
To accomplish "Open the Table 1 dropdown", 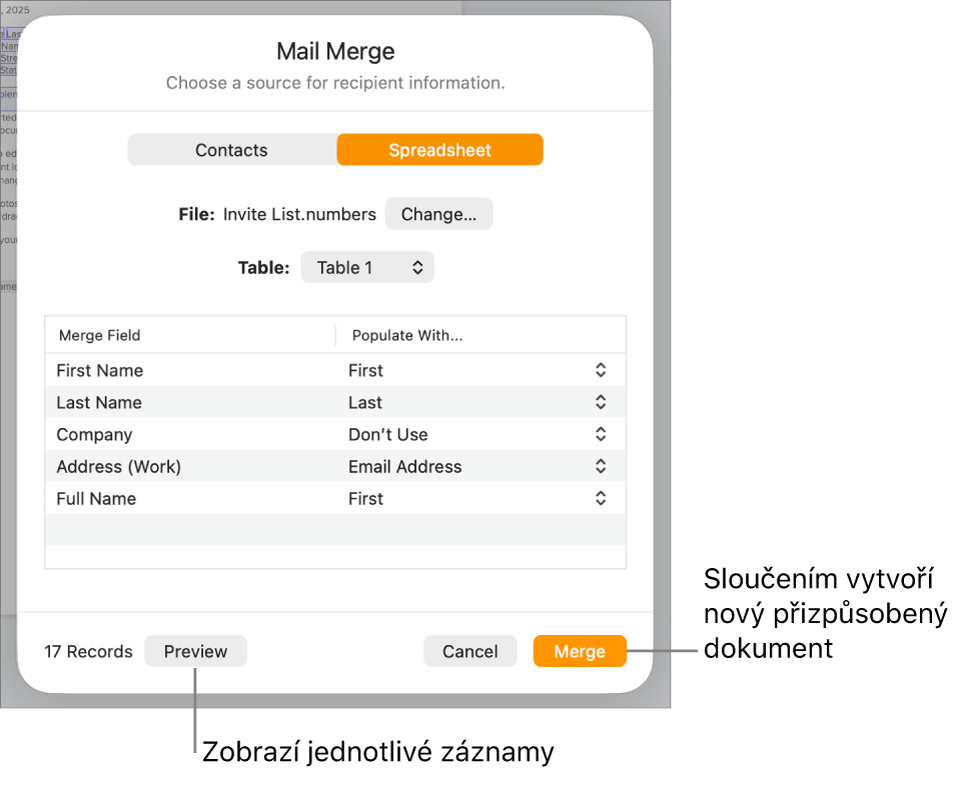I will 367,267.
